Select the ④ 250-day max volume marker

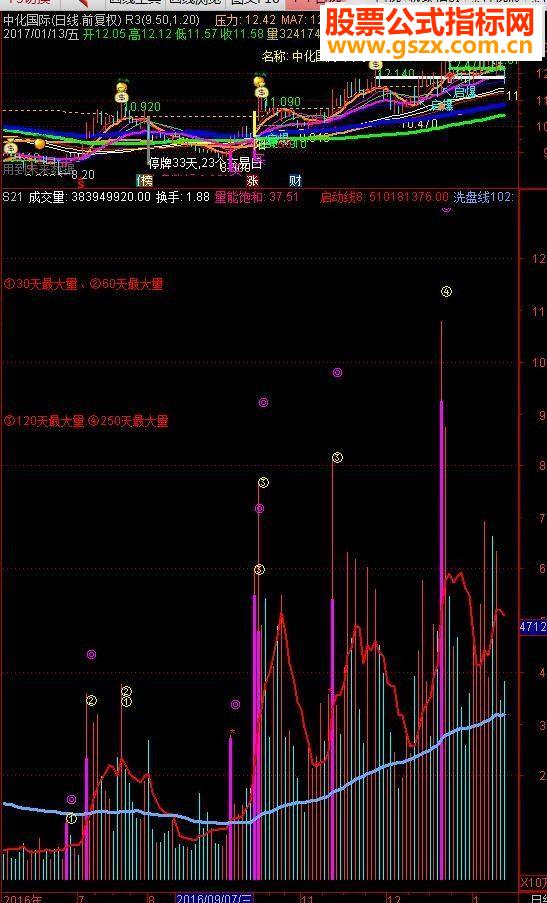click(x=446, y=291)
